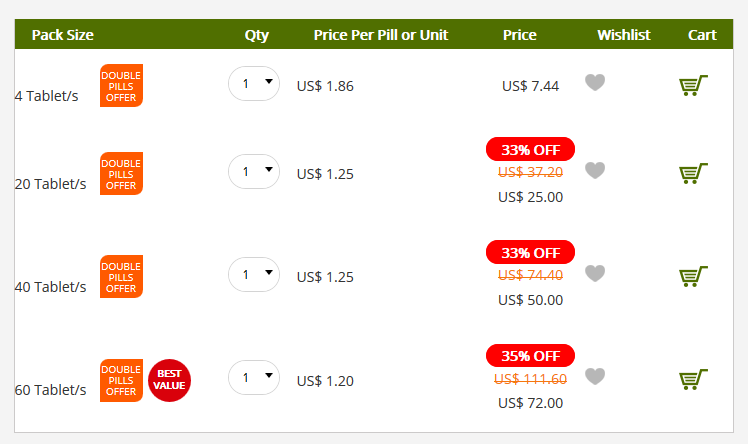The height and width of the screenshot is (444, 748).
Task: Click Double Pills Offer badge on 40 Tablet/s
Action: point(121,277)
